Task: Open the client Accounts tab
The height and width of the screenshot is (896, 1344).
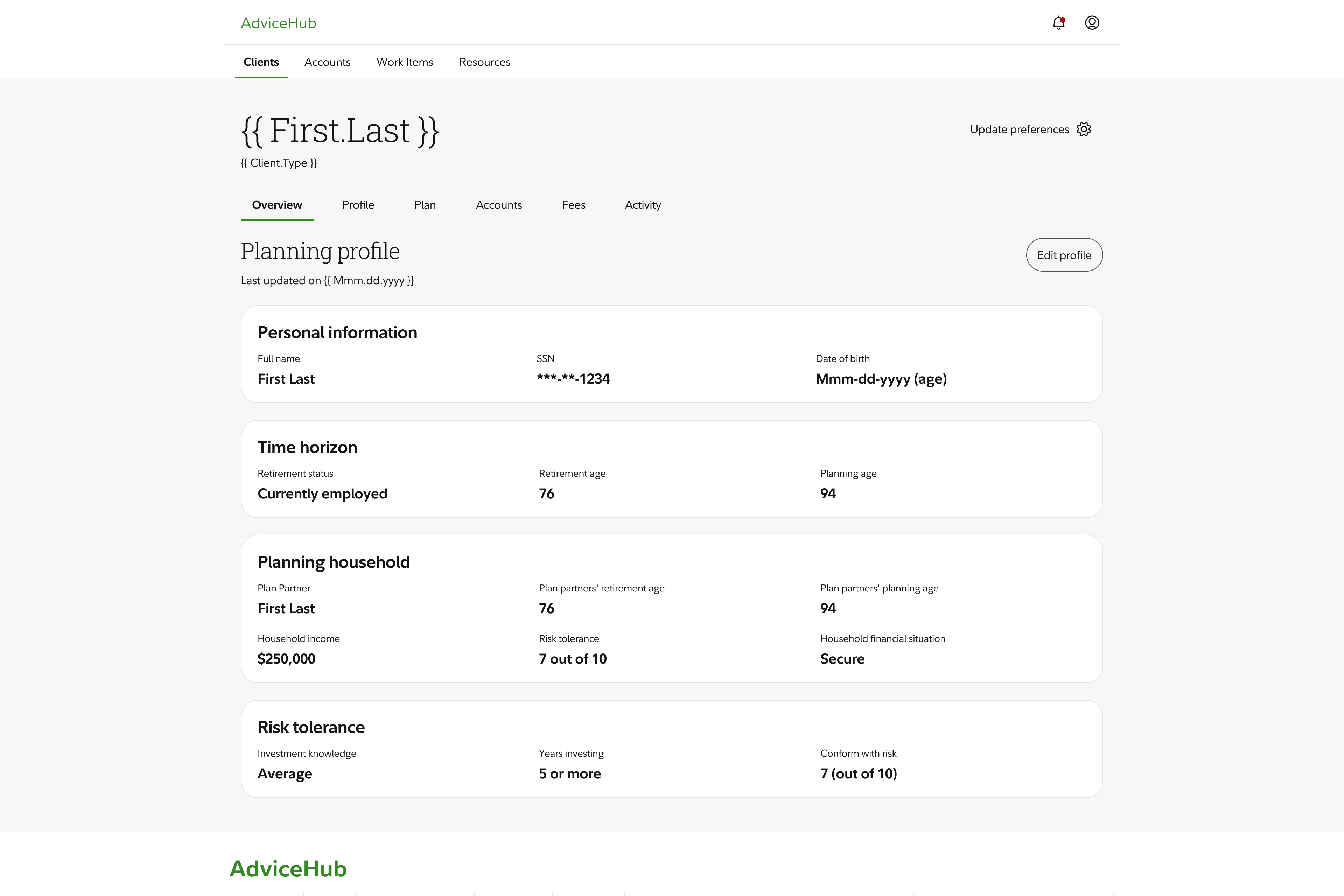Action: point(499,204)
